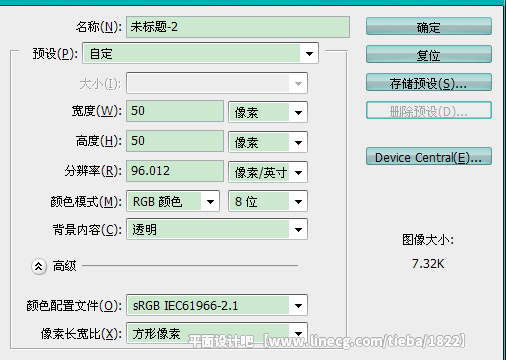
Task: Click the 名称 field containing 未标题-2
Action: tap(238, 27)
